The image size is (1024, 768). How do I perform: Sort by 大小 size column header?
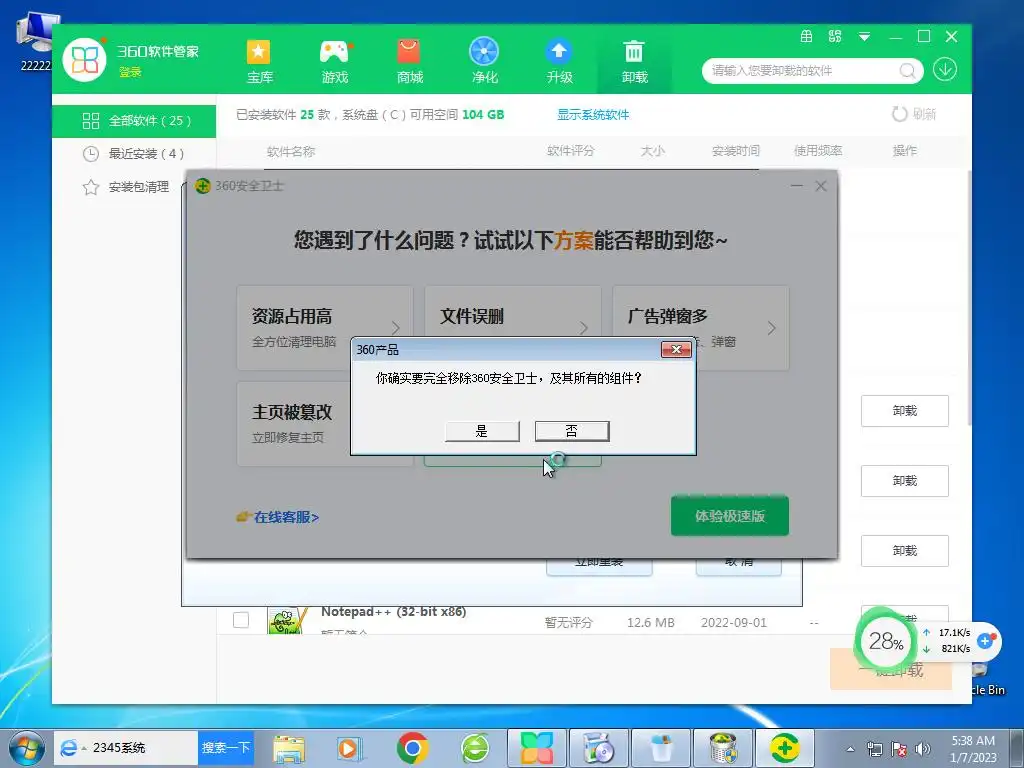(x=652, y=151)
